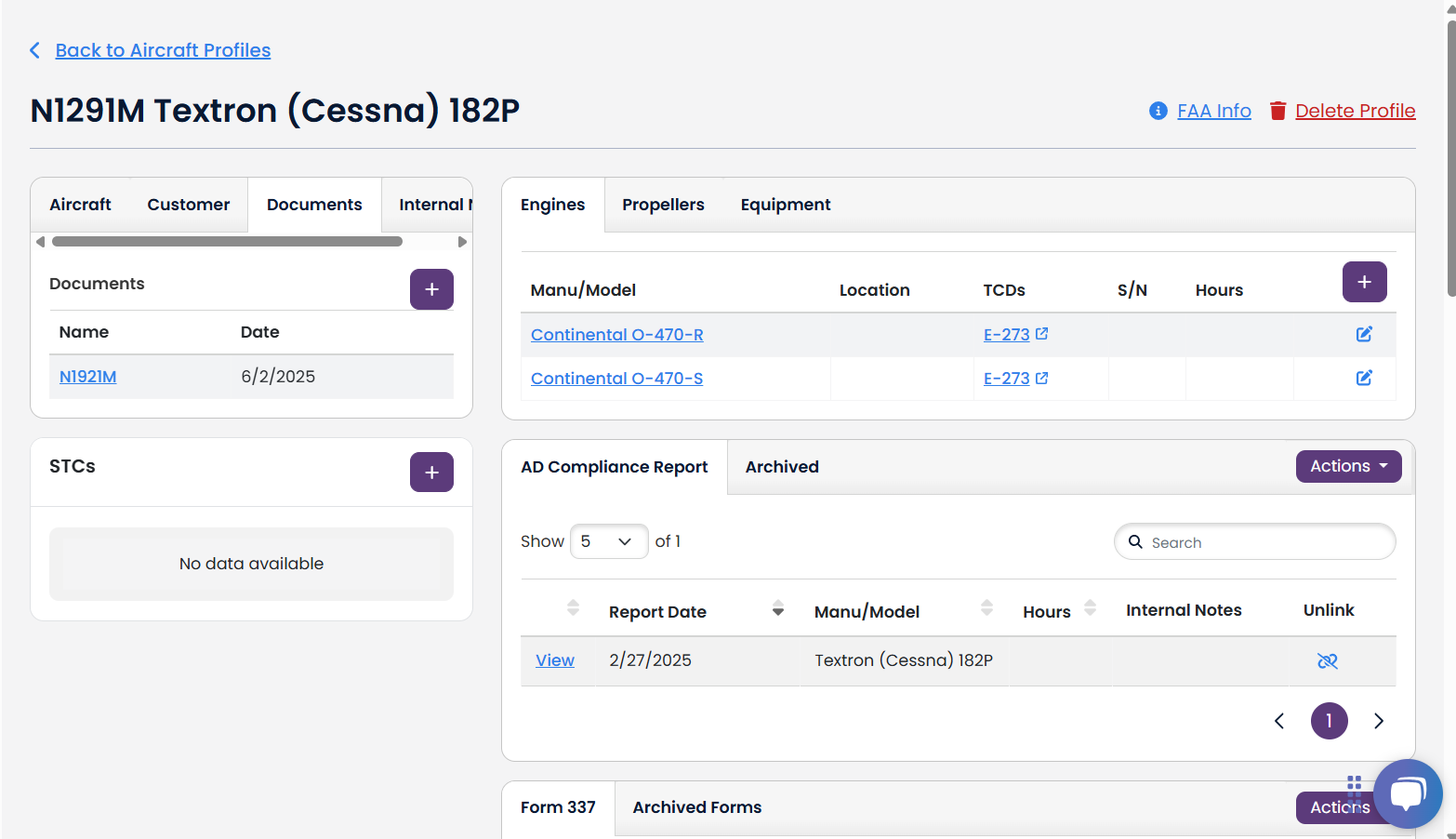Go back to Aircraft Profiles
Image resolution: width=1456 pixels, height=839 pixels.
163,50
